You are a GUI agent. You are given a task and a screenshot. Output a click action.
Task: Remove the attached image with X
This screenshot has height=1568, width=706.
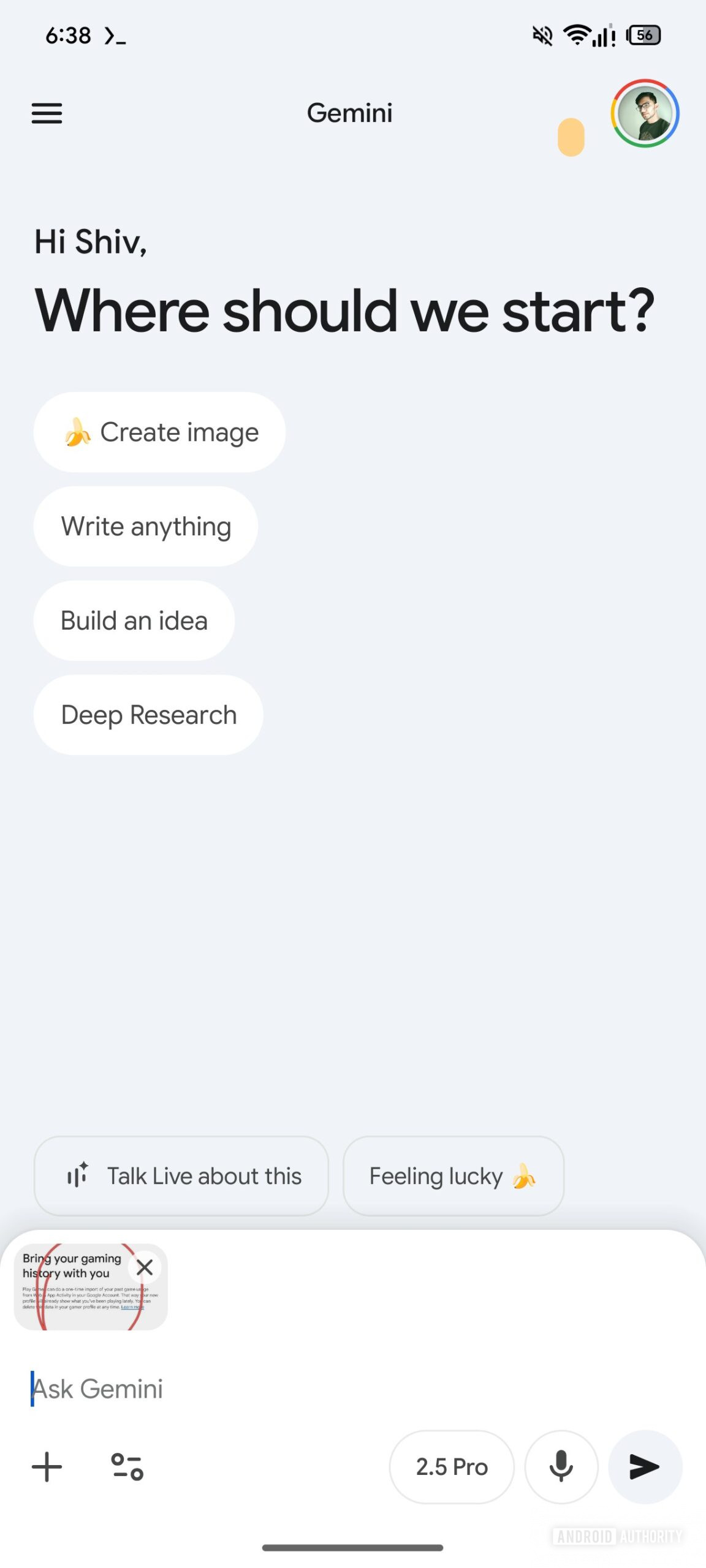[145, 1267]
